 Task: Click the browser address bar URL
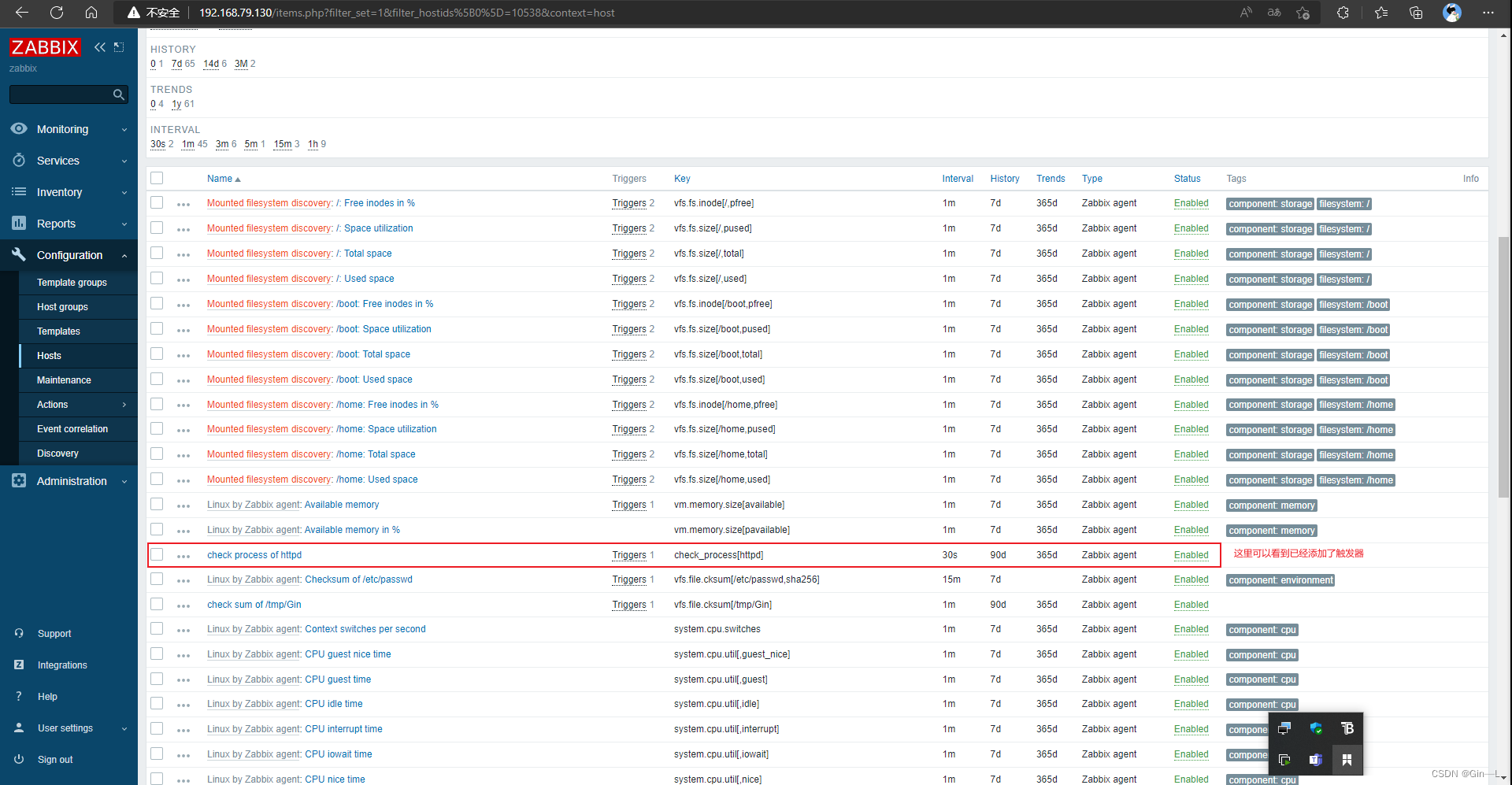(x=406, y=13)
